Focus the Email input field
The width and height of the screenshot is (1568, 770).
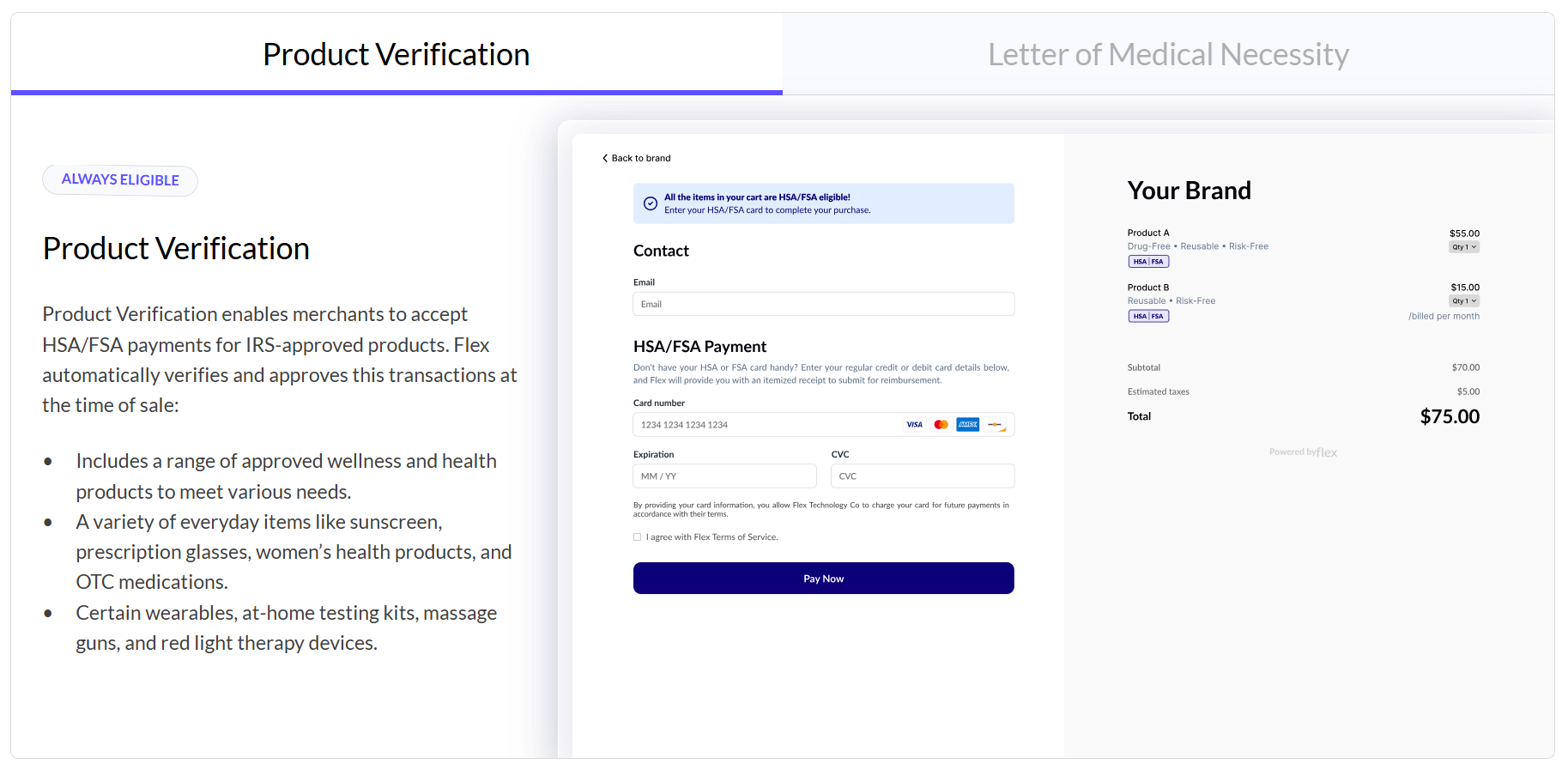tap(824, 305)
